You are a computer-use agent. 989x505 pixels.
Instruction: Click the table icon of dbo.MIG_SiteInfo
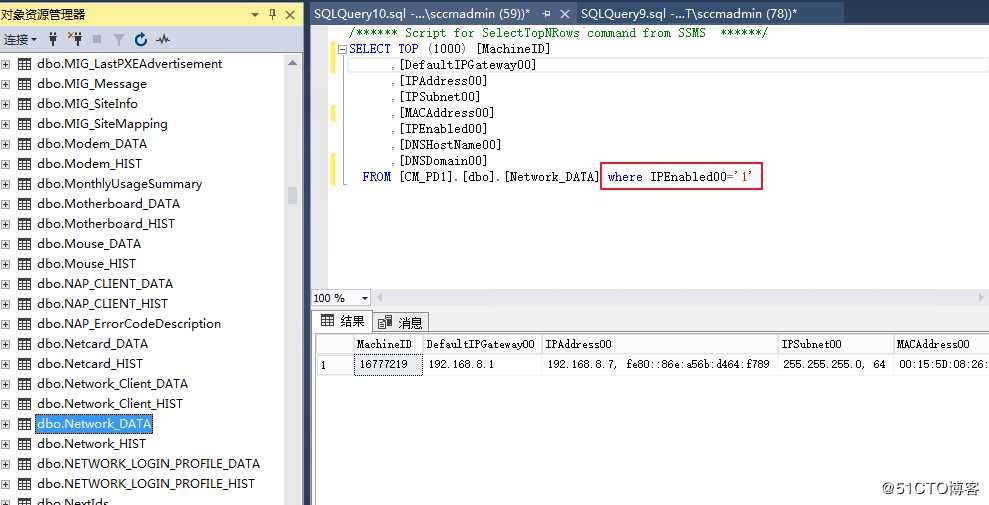point(25,103)
